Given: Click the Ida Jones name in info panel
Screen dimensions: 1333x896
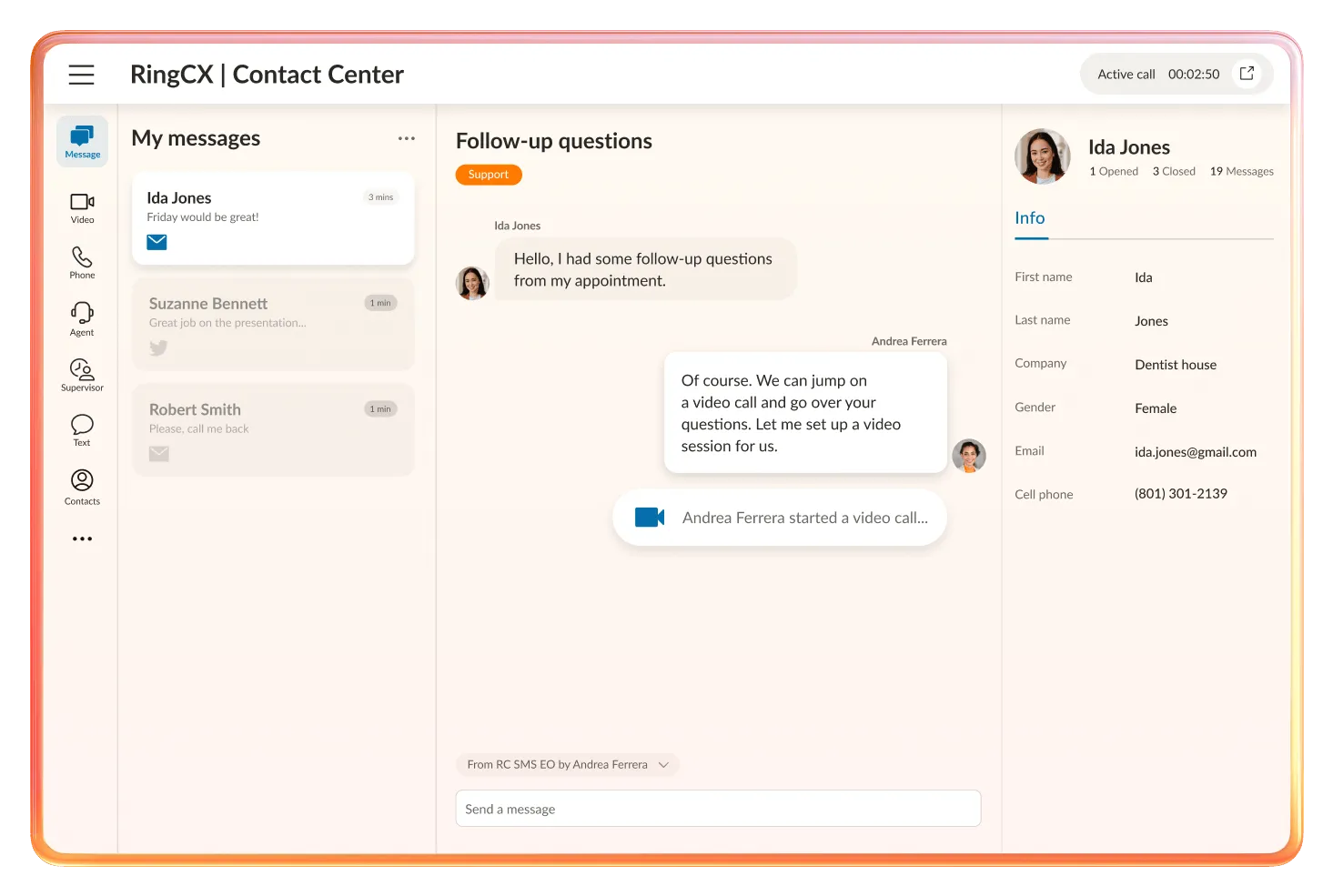Looking at the screenshot, I should point(1129,147).
